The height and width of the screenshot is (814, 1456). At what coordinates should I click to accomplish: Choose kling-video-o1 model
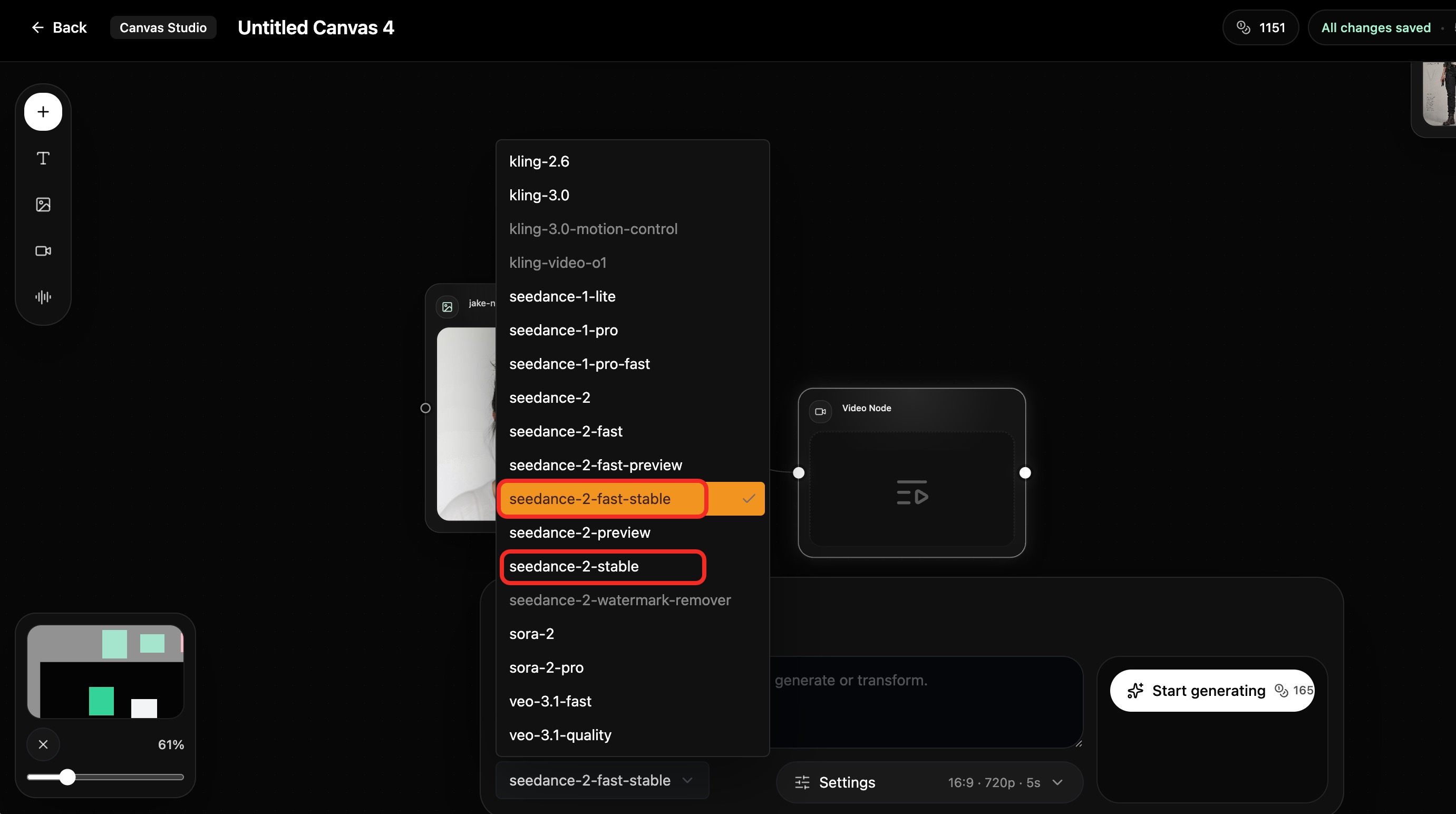point(633,263)
